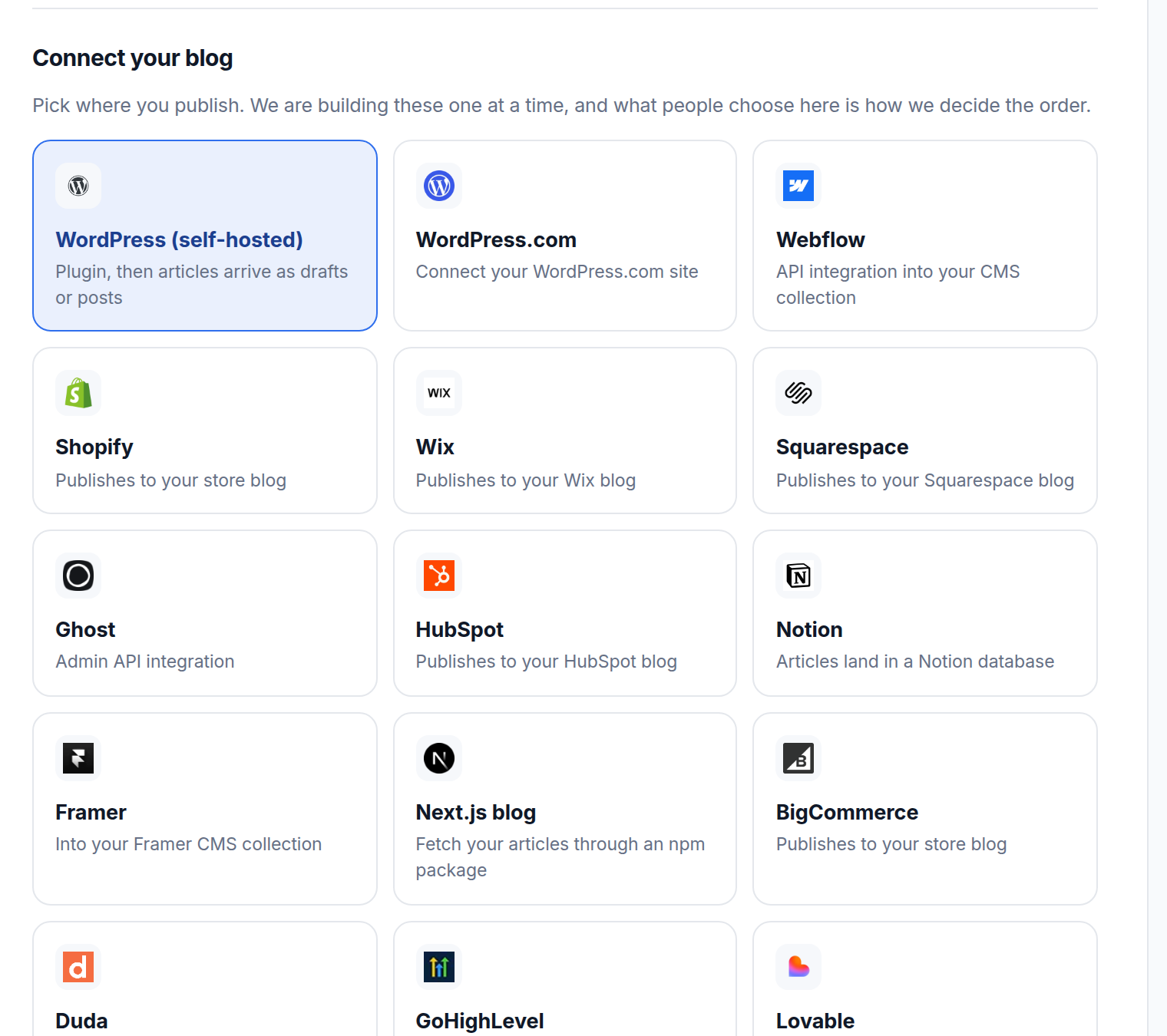Choose Squarespace blog publishing card
This screenshot has width=1167, height=1036.
pyautogui.click(x=925, y=431)
